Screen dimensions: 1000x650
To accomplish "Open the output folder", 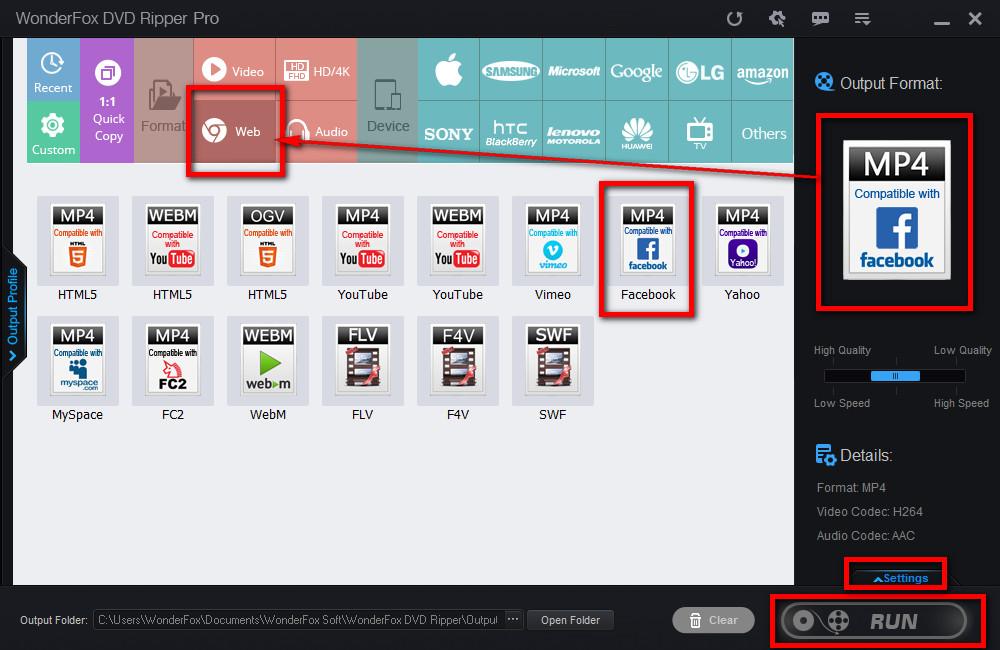I will click(x=570, y=620).
